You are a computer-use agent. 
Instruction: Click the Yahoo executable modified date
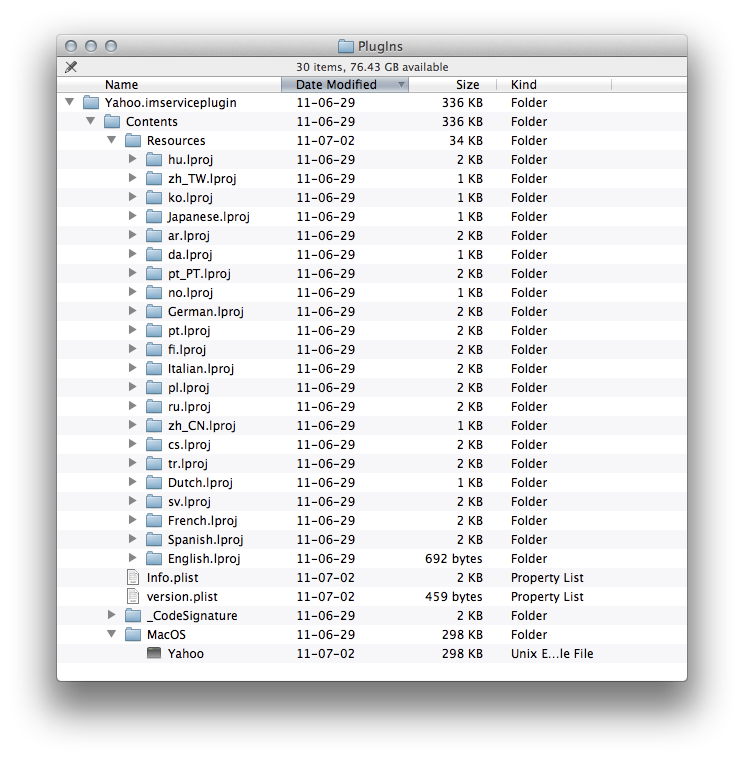(326, 654)
